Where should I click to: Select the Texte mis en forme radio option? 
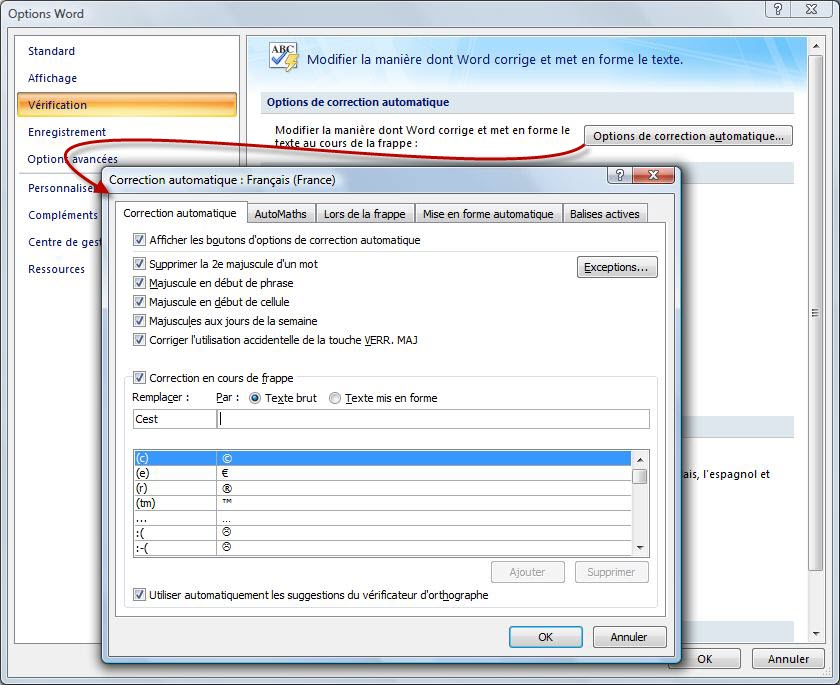pyautogui.click(x=335, y=398)
